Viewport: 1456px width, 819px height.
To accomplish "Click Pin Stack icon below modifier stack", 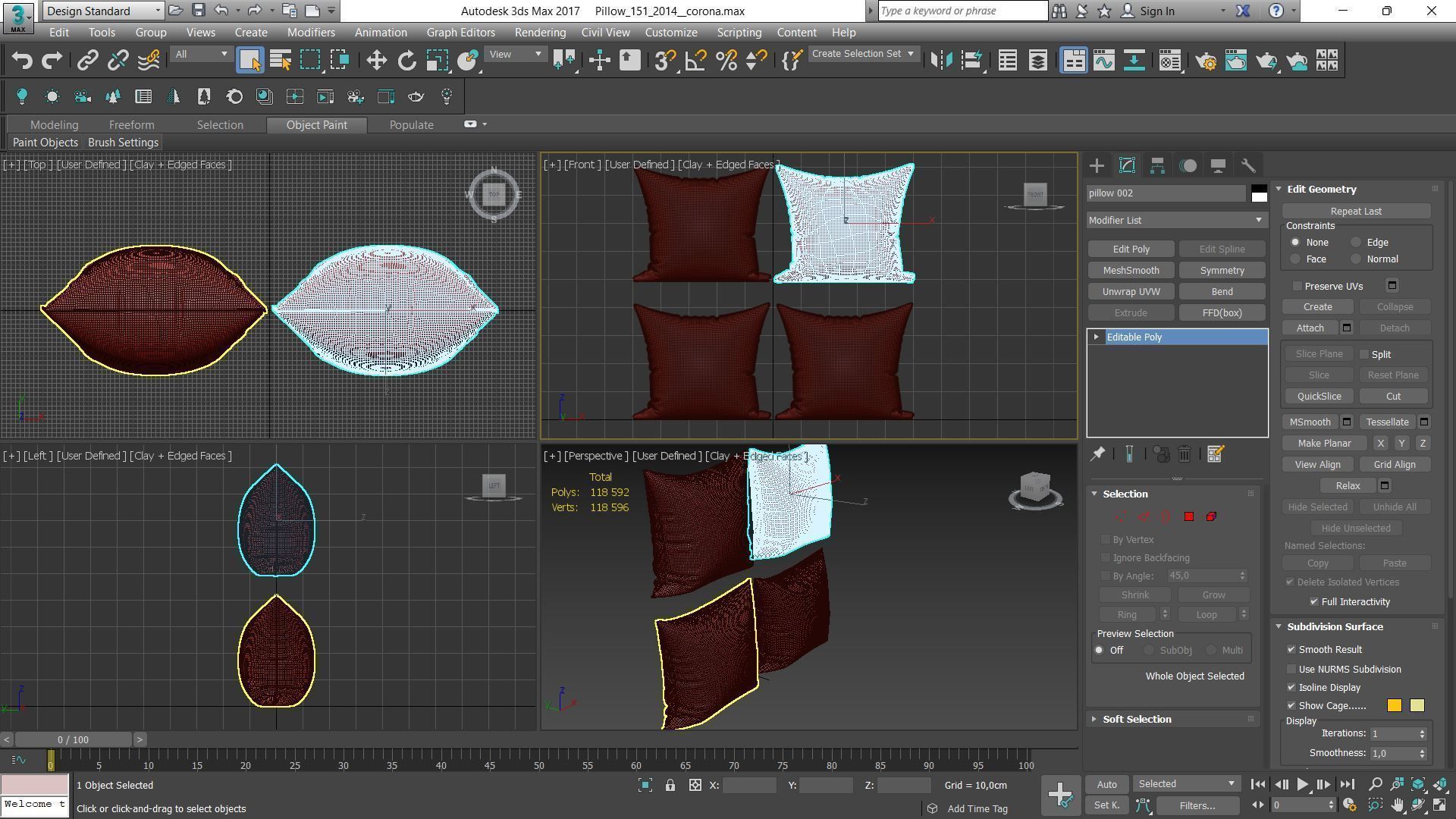I will coord(1097,454).
